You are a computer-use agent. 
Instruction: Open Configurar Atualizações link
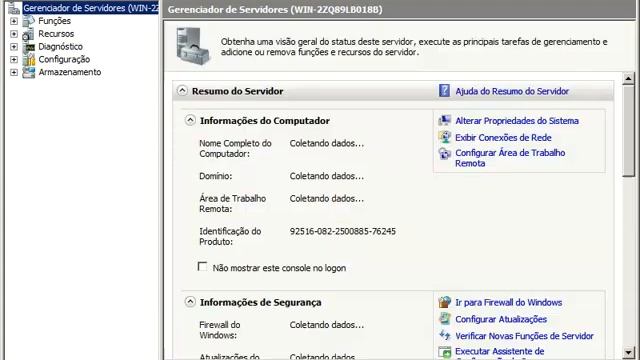[x=501, y=319]
